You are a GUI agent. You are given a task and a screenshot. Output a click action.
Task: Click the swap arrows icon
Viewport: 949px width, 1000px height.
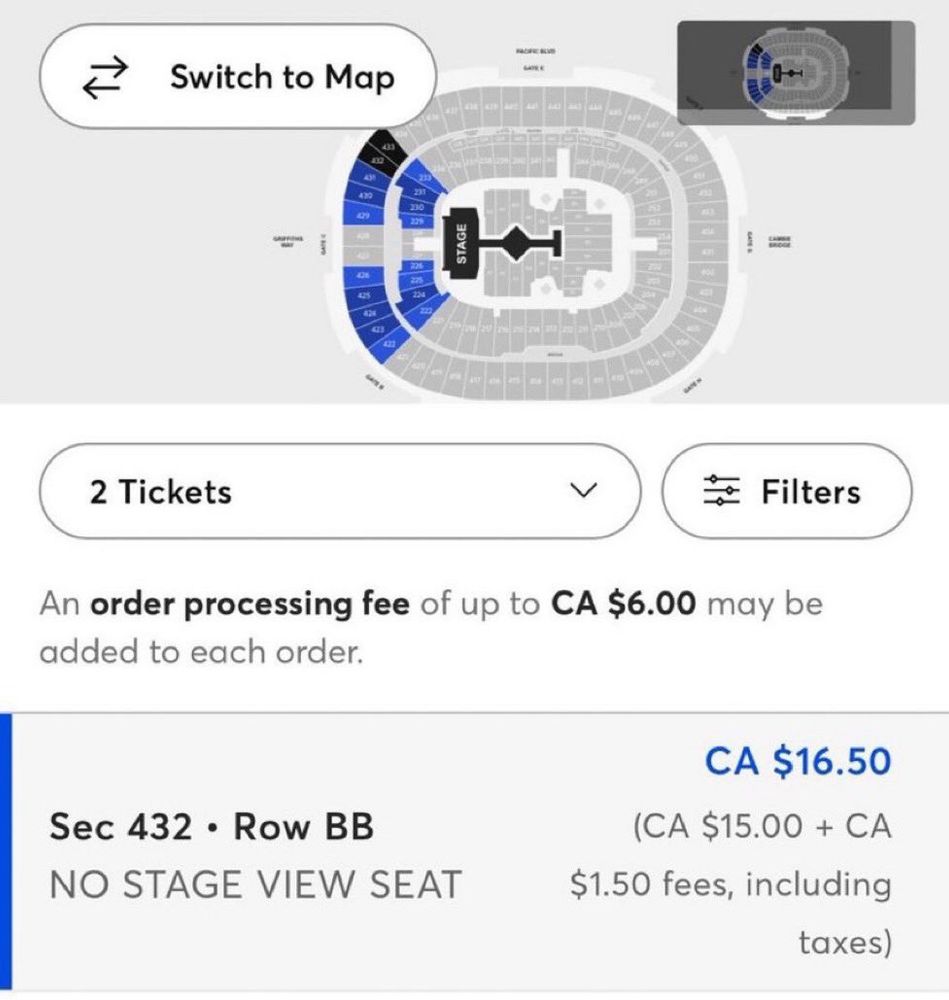(106, 77)
